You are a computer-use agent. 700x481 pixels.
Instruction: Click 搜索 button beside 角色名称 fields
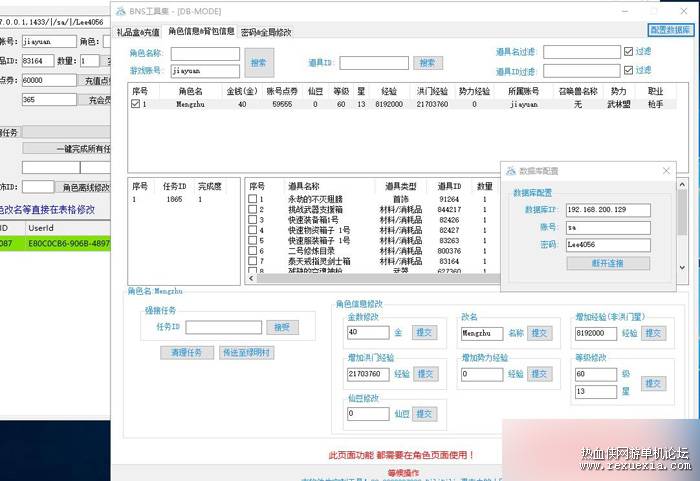(x=259, y=63)
